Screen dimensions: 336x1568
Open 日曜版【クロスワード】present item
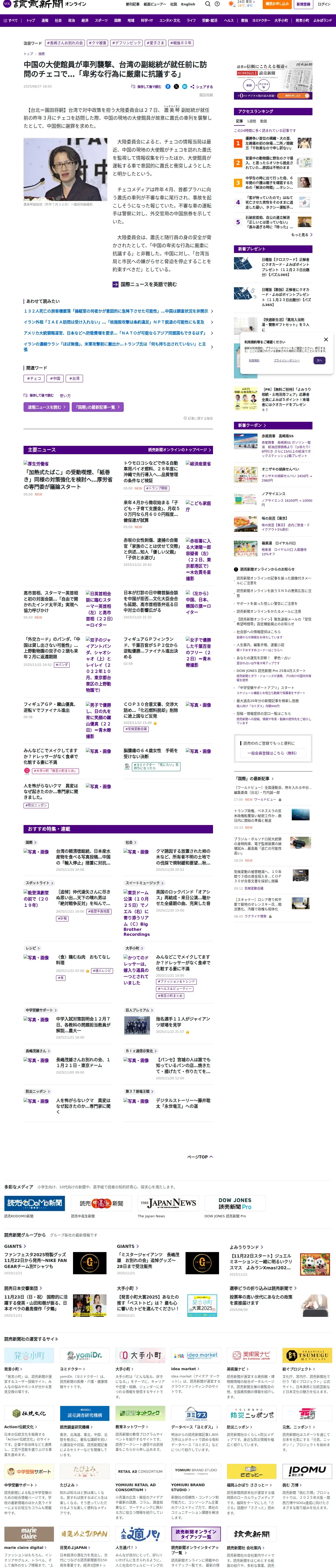tap(273, 267)
